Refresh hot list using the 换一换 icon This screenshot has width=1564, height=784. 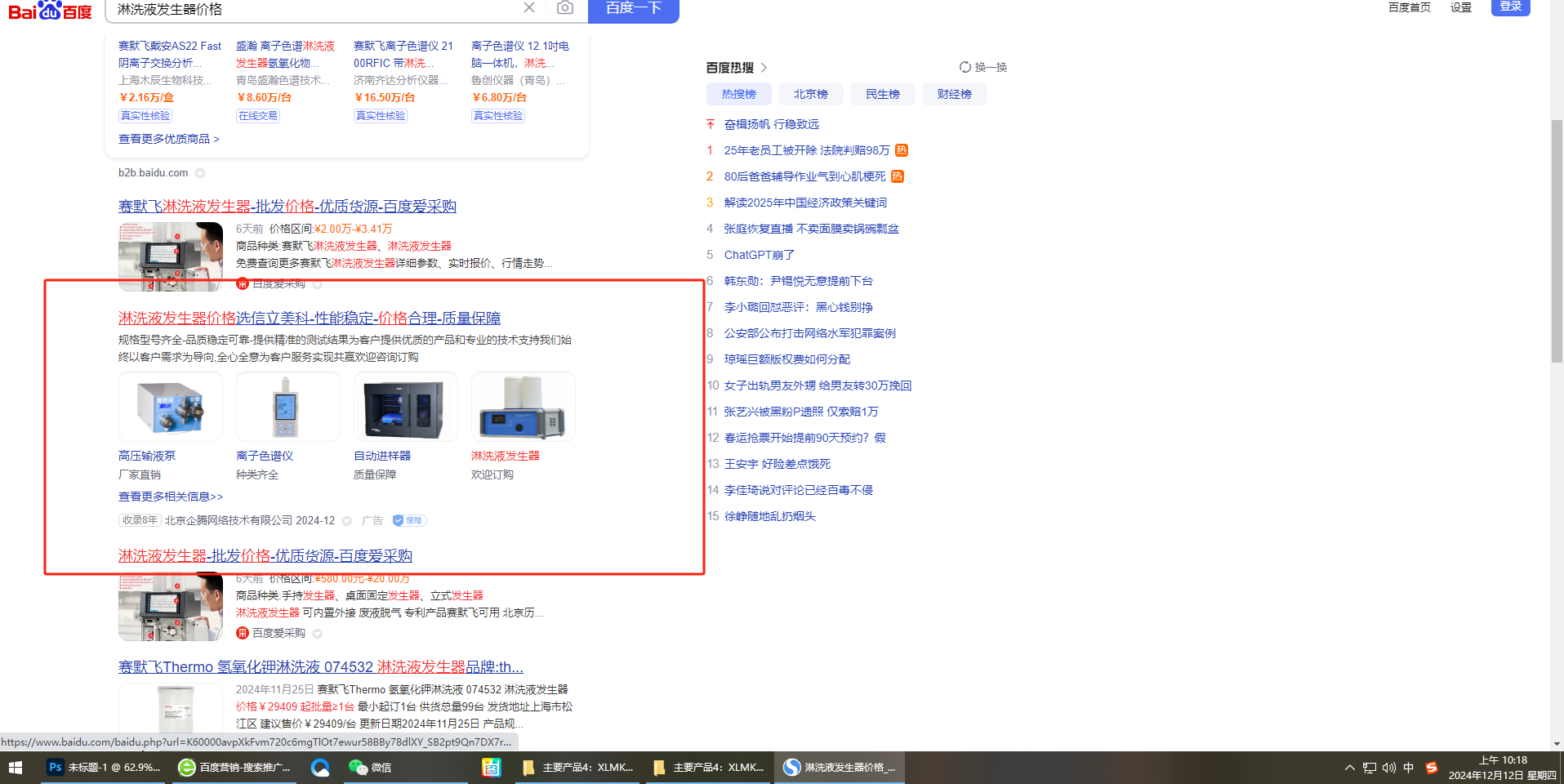pyautogui.click(x=965, y=67)
